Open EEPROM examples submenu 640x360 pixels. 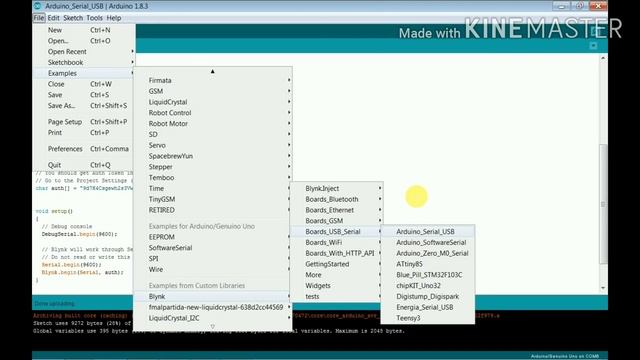(x=213, y=237)
